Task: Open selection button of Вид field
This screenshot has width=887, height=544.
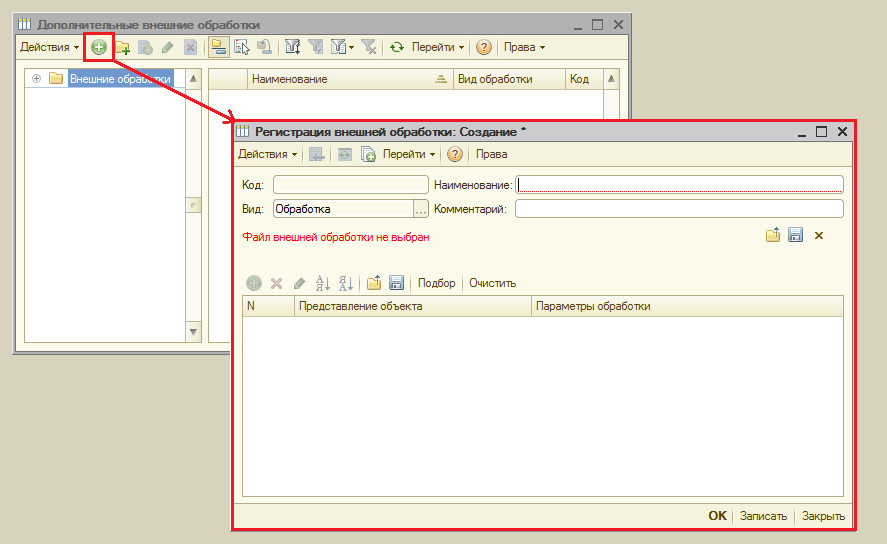Action: (x=421, y=209)
